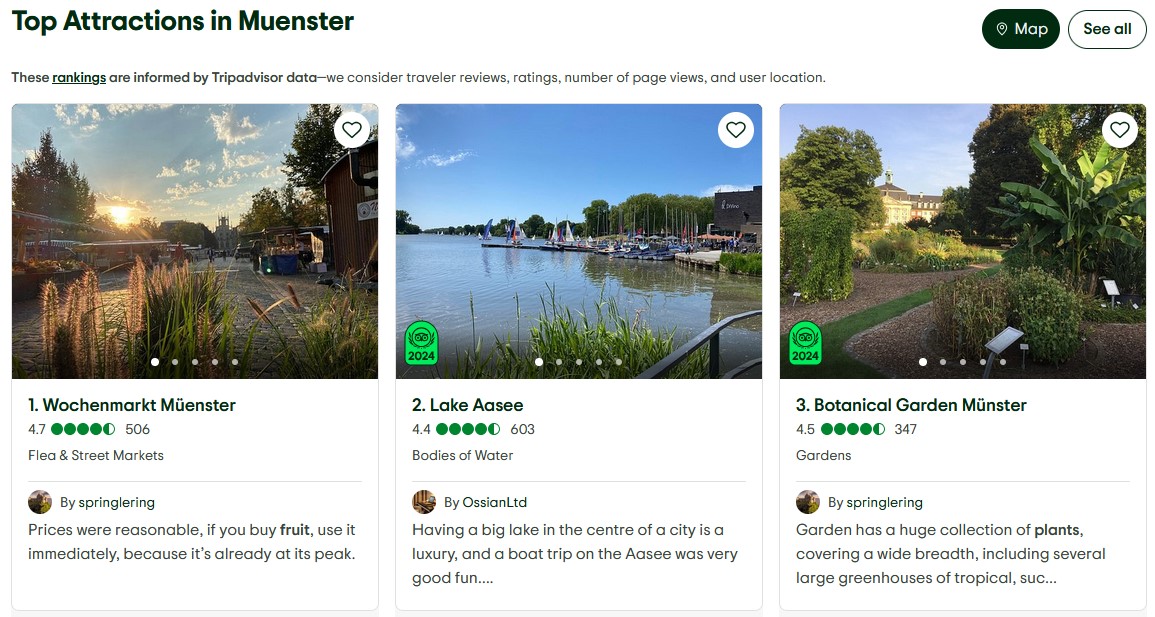This screenshot has height=617, width=1155.
Task: Open the rankings link
Action: pyautogui.click(x=79, y=77)
